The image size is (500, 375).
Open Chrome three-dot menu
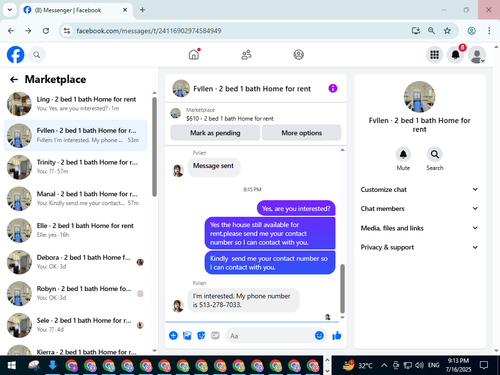tap(489, 31)
